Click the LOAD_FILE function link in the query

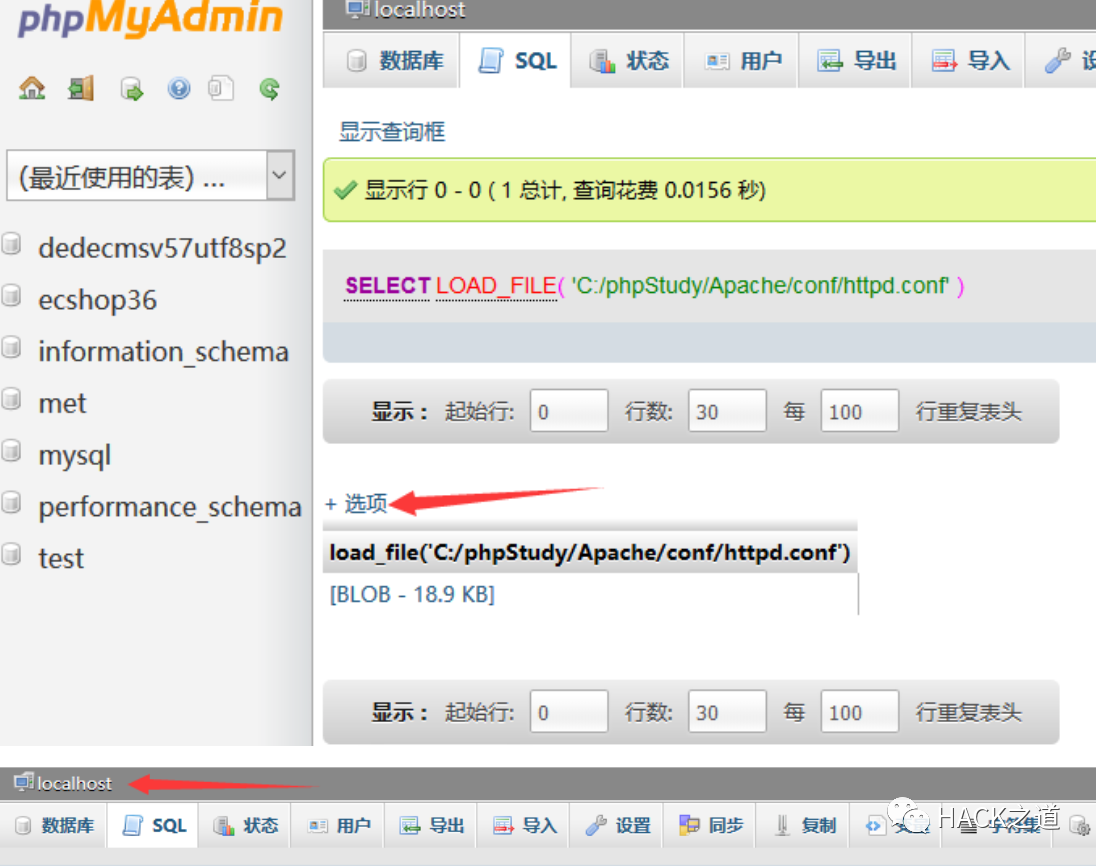pos(496,286)
